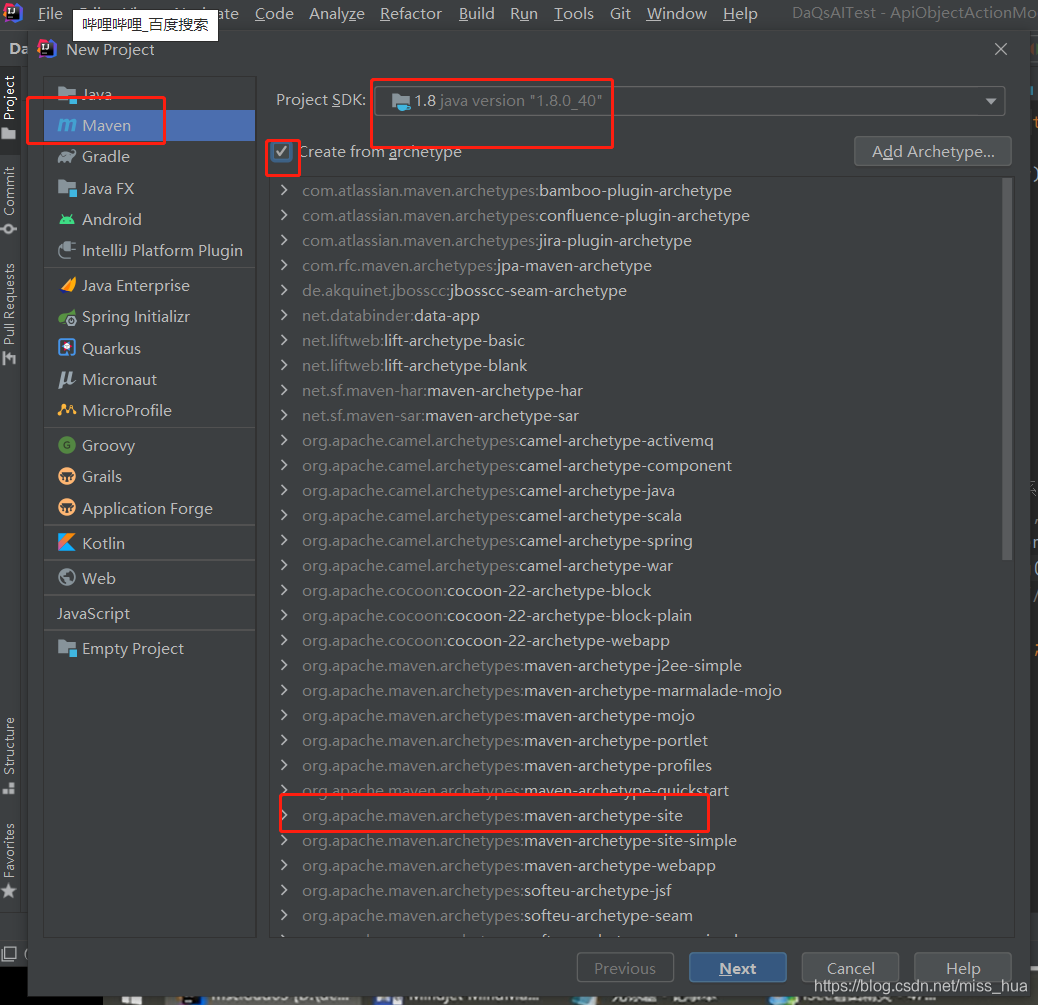This screenshot has width=1038, height=1005.
Task: Select the Java Enterprise icon
Action: [68, 285]
